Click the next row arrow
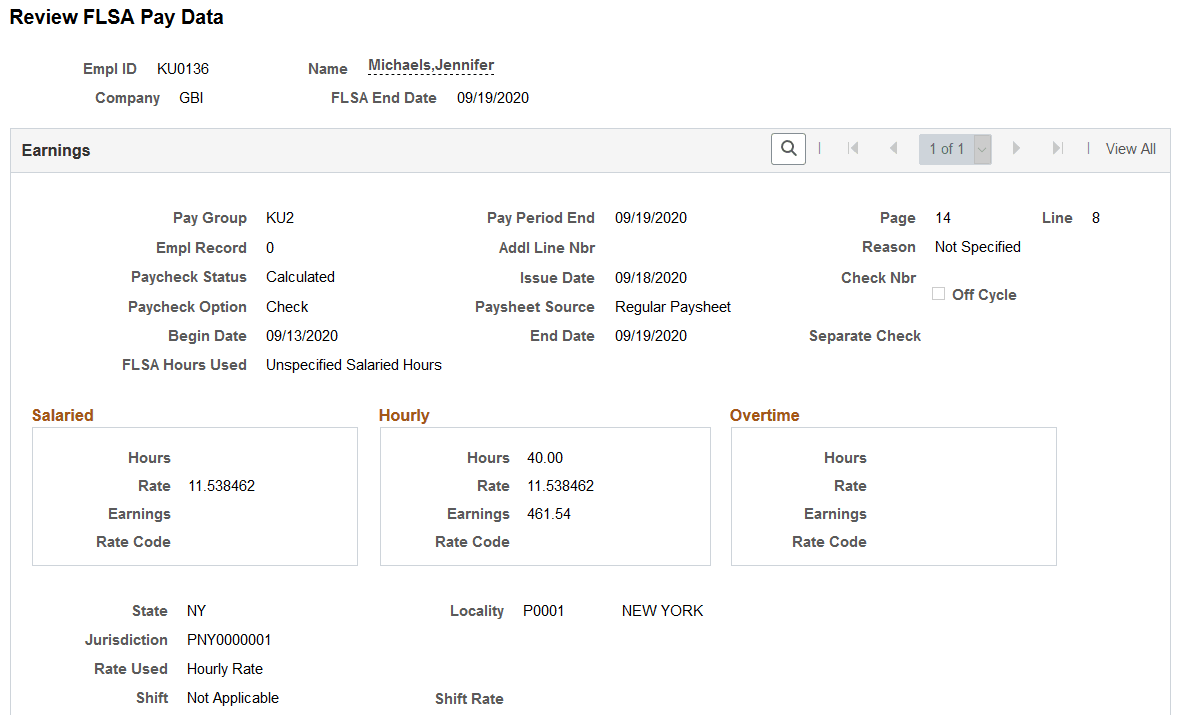Screen dimensions: 1178x715 point(1016,148)
